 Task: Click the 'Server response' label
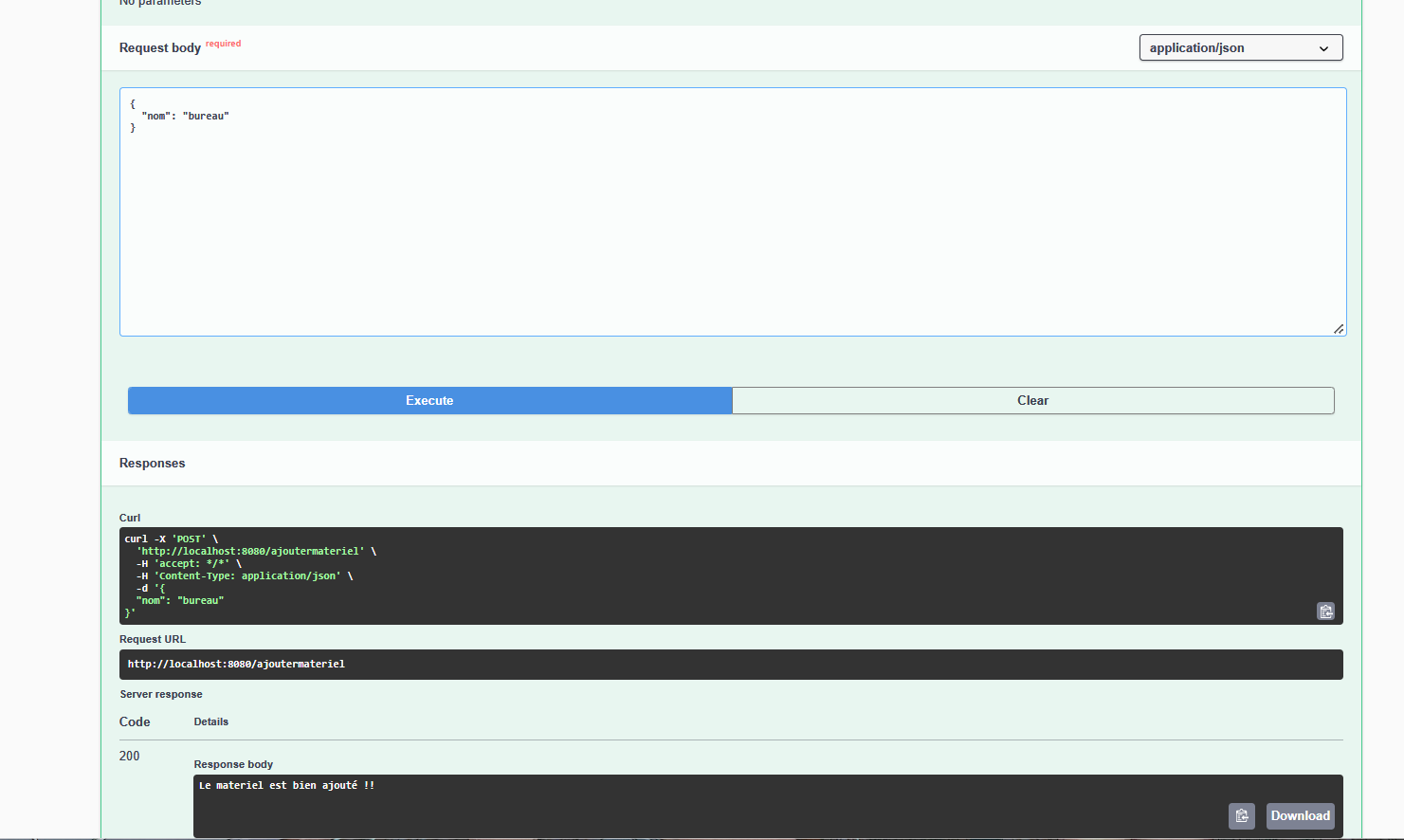161,694
